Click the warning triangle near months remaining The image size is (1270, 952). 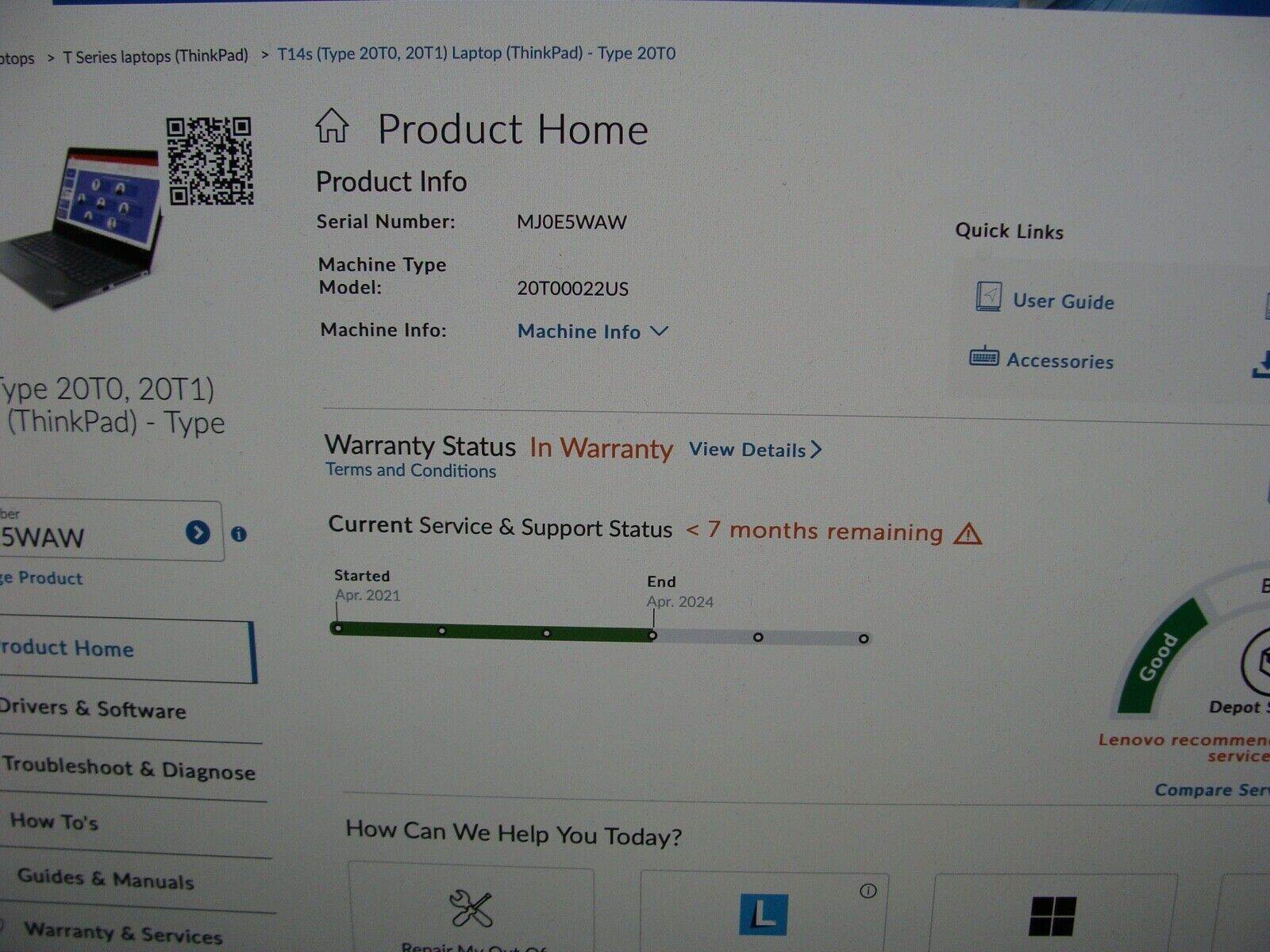(x=970, y=533)
